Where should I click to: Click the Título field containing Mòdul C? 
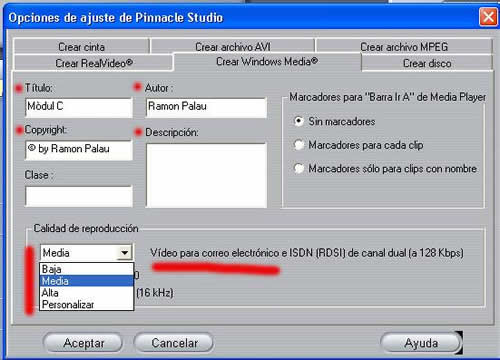coord(79,107)
